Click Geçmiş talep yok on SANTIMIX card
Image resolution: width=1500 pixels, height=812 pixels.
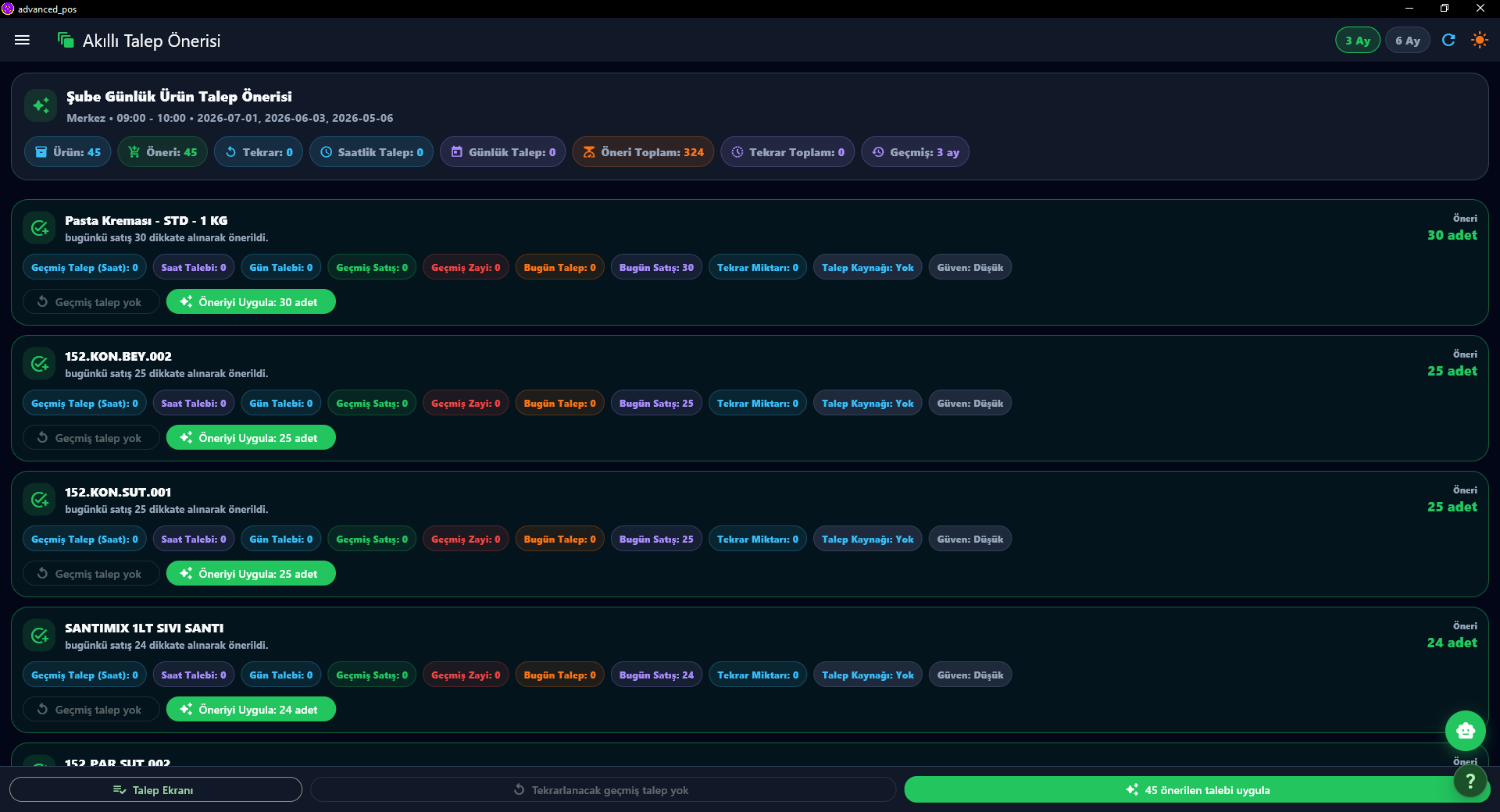coord(91,710)
